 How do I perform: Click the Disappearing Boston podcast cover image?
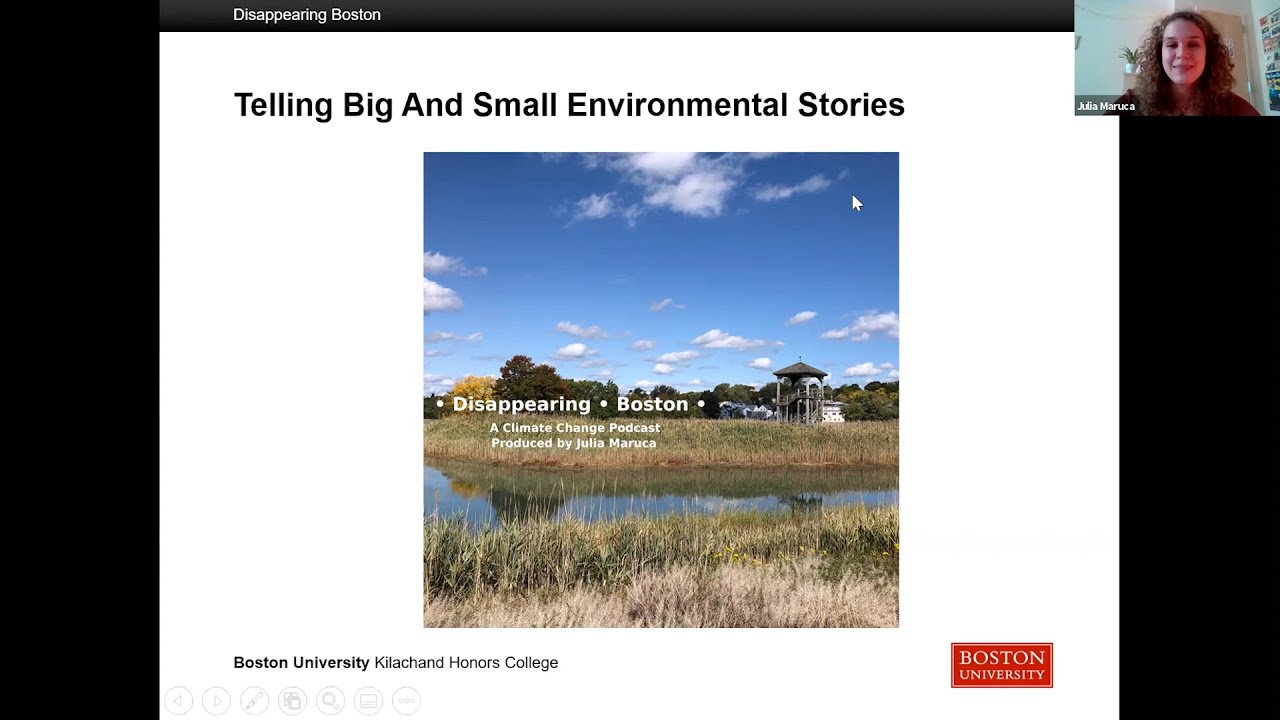(x=661, y=390)
